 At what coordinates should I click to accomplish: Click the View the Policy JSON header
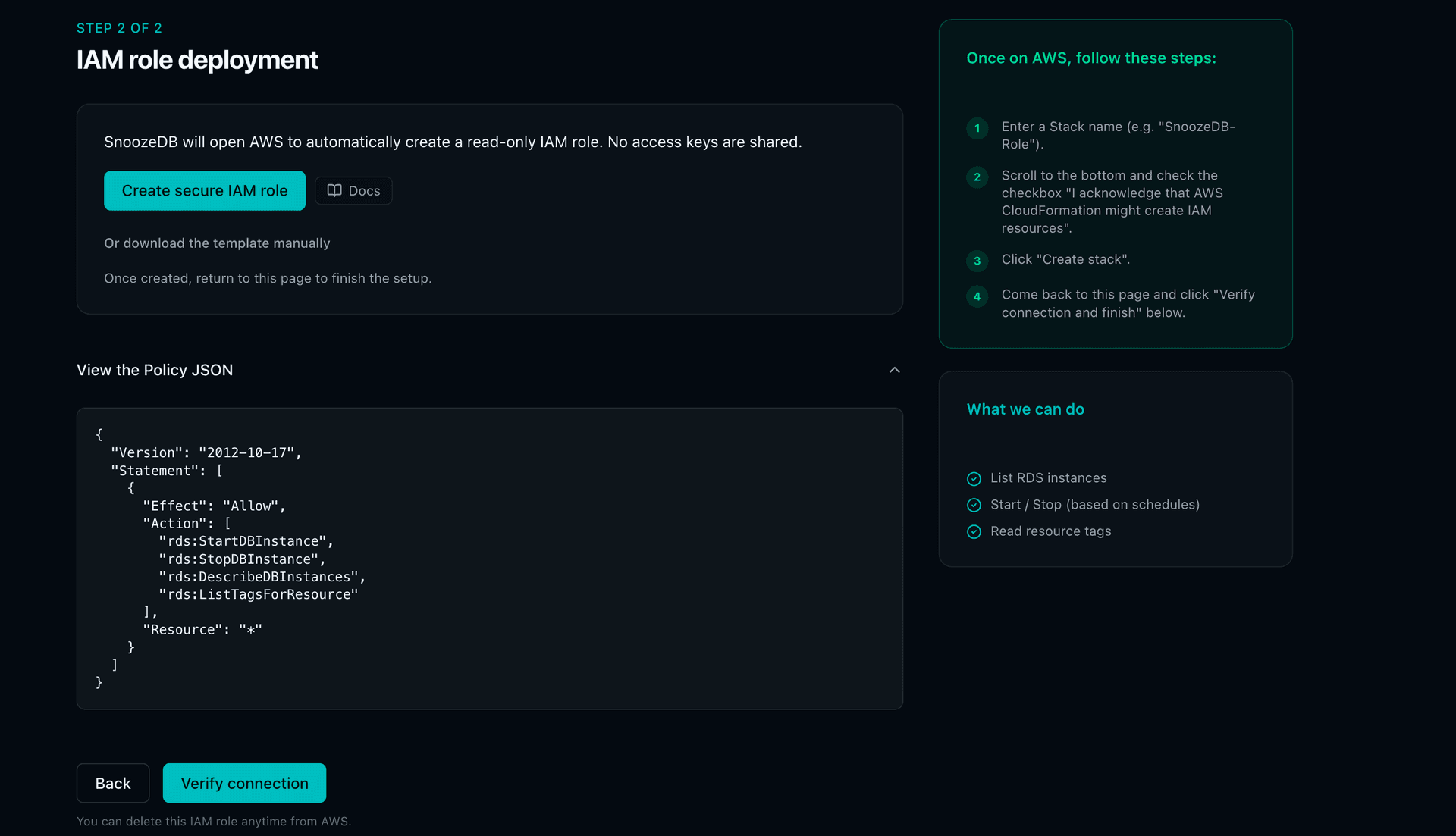[x=155, y=370]
